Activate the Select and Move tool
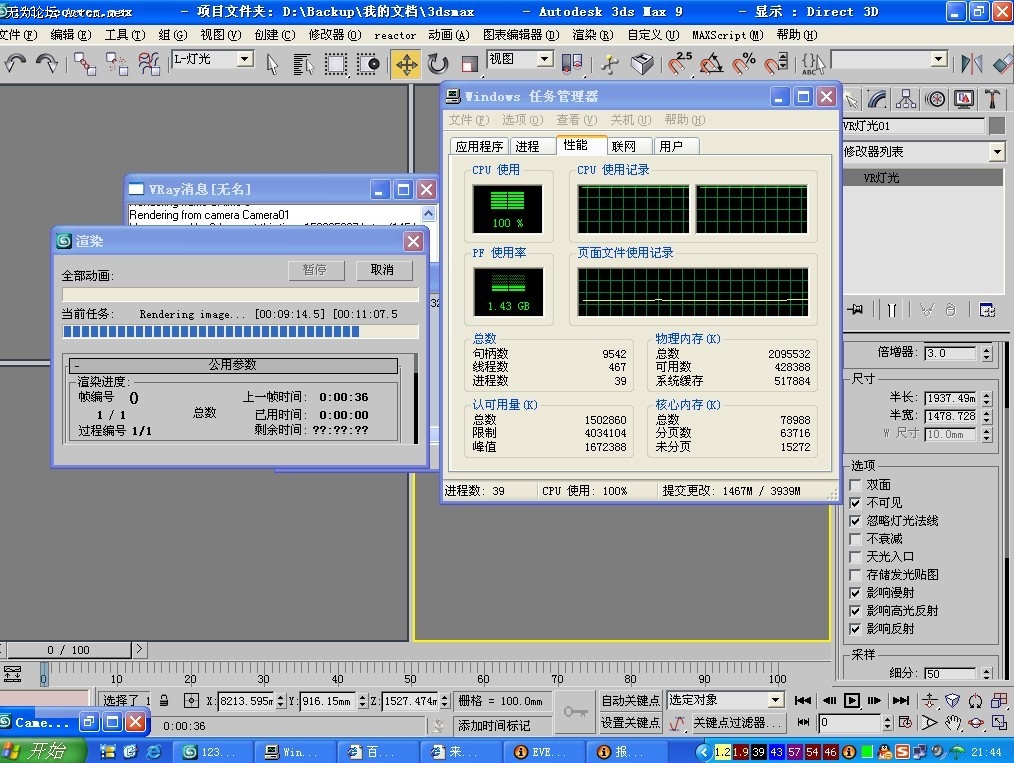Image resolution: width=1014 pixels, height=763 pixels. pyautogui.click(x=407, y=64)
